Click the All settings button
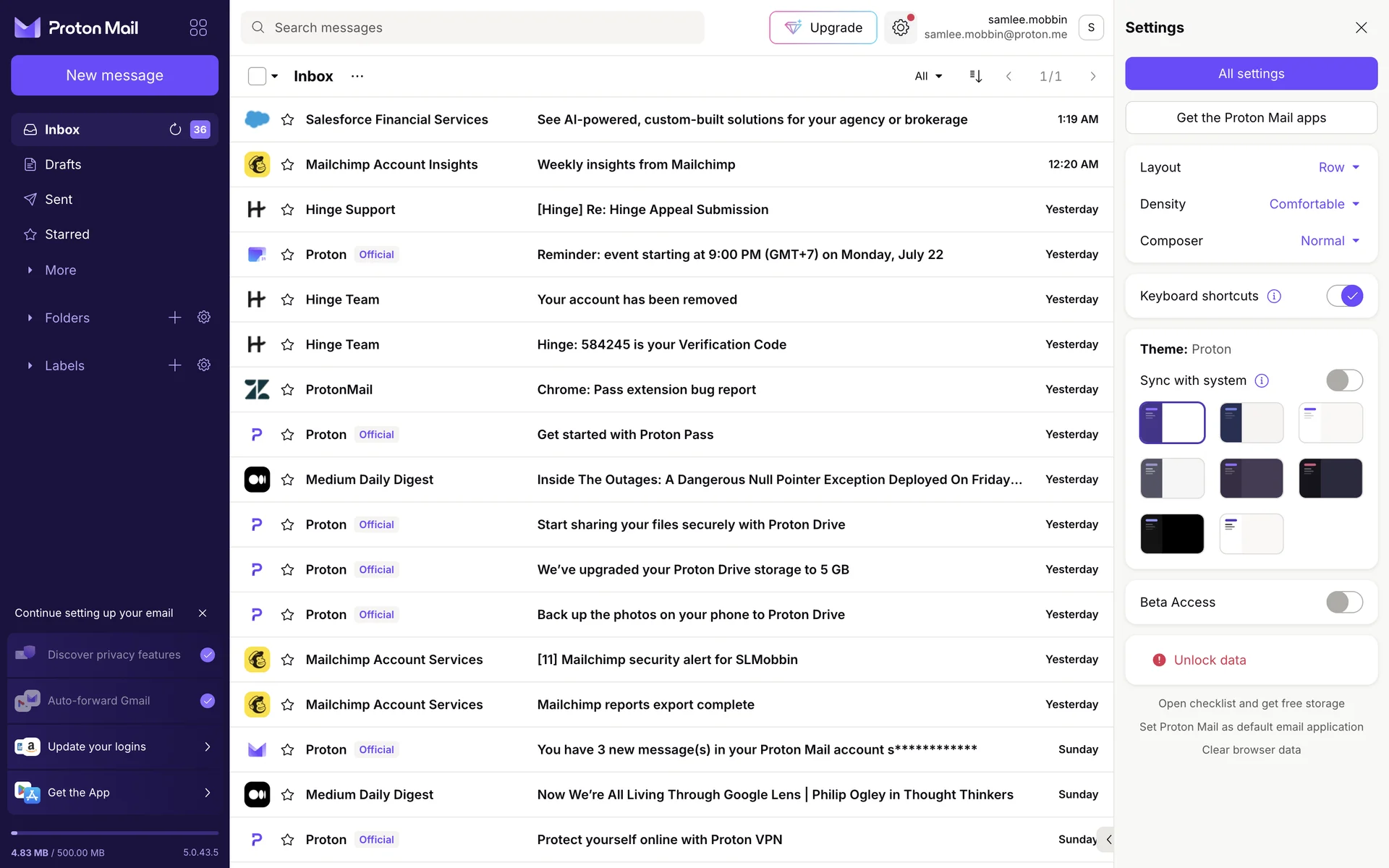 [x=1251, y=74]
